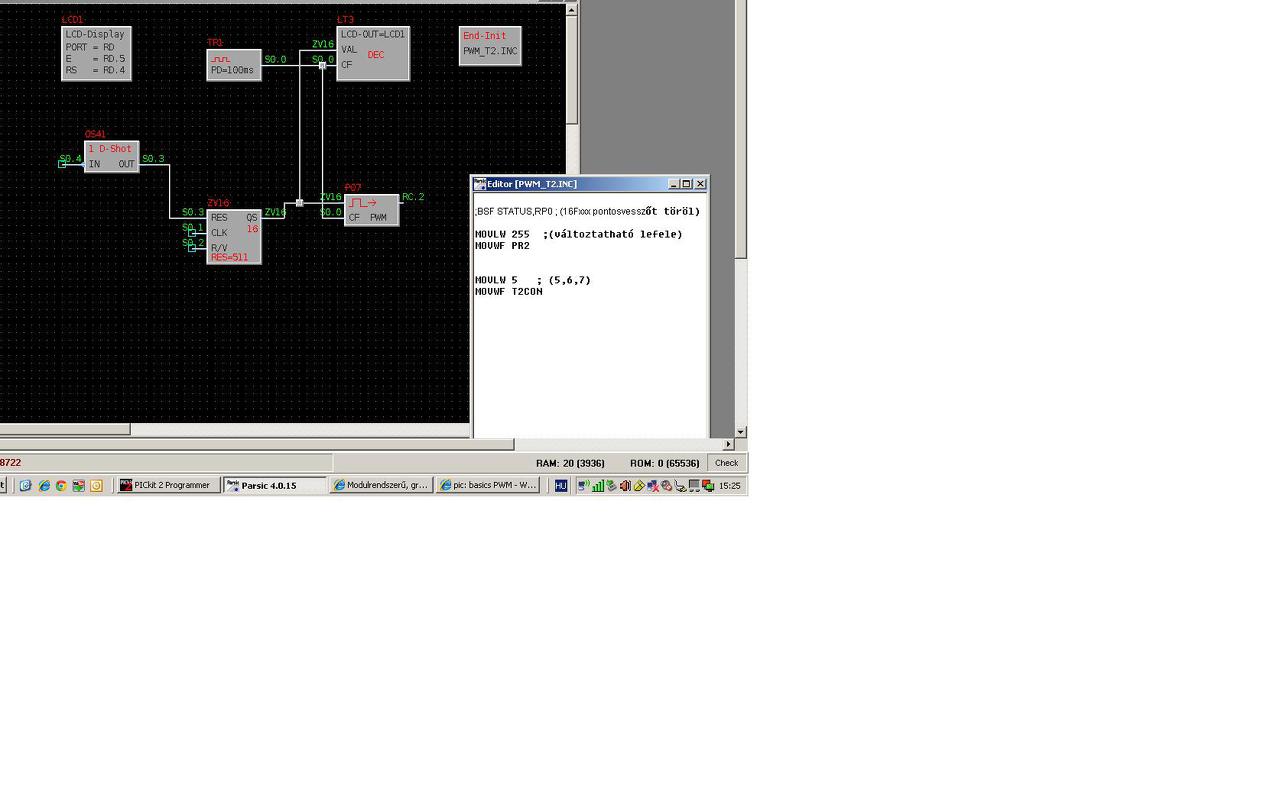
Task: Click the Check button in status bar
Action: (726, 463)
